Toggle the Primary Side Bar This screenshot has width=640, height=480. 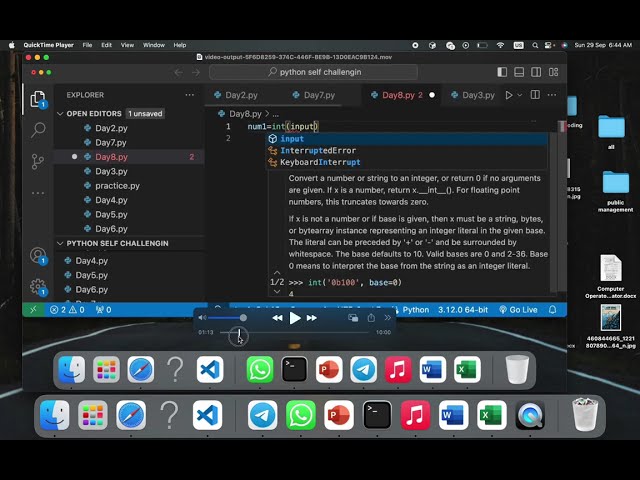(x=502, y=72)
